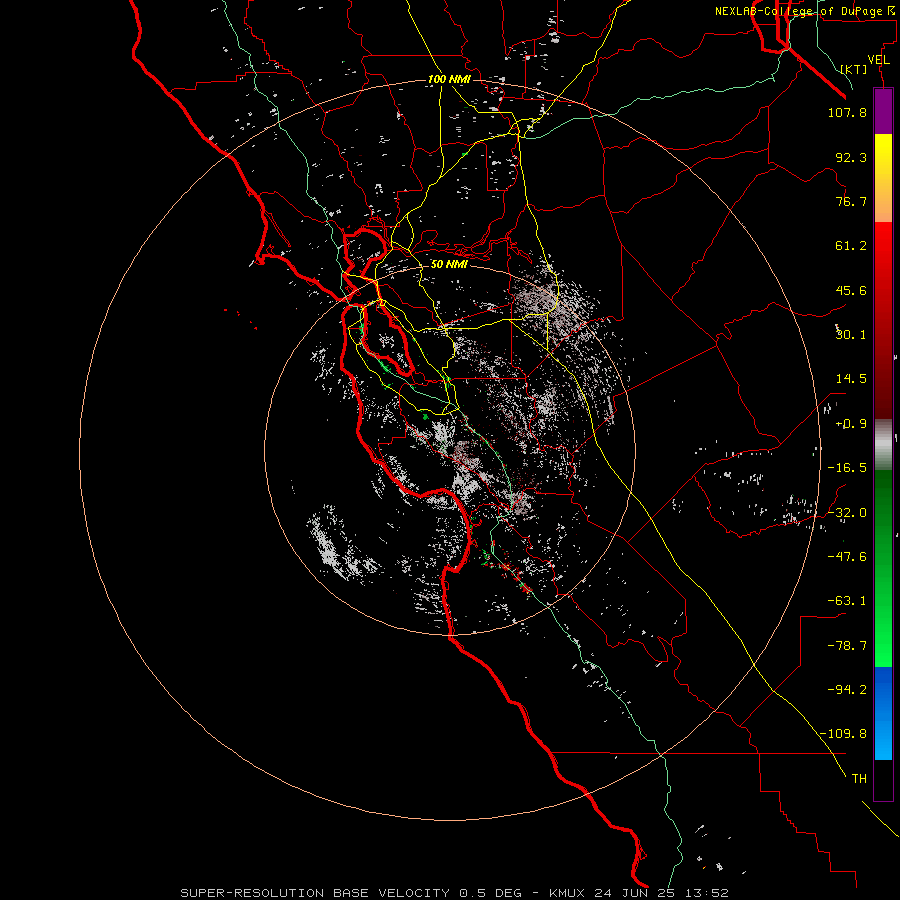Screen dimensions: 900x900
Task: Pick the purple segment of velocity color bar
Action: (883, 111)
